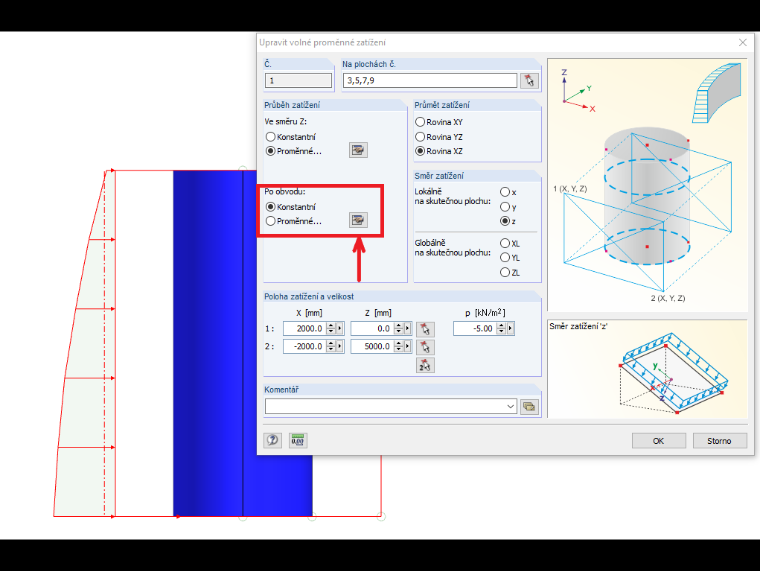This screenshot has height=571, width=760.
Task: Pick both points 1 and 2 graphically
Action: tap(425, 365)
